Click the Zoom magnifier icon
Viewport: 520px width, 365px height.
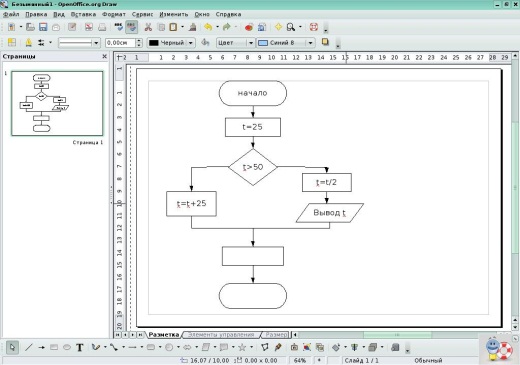pyautogui.click(x=291, y=27)
